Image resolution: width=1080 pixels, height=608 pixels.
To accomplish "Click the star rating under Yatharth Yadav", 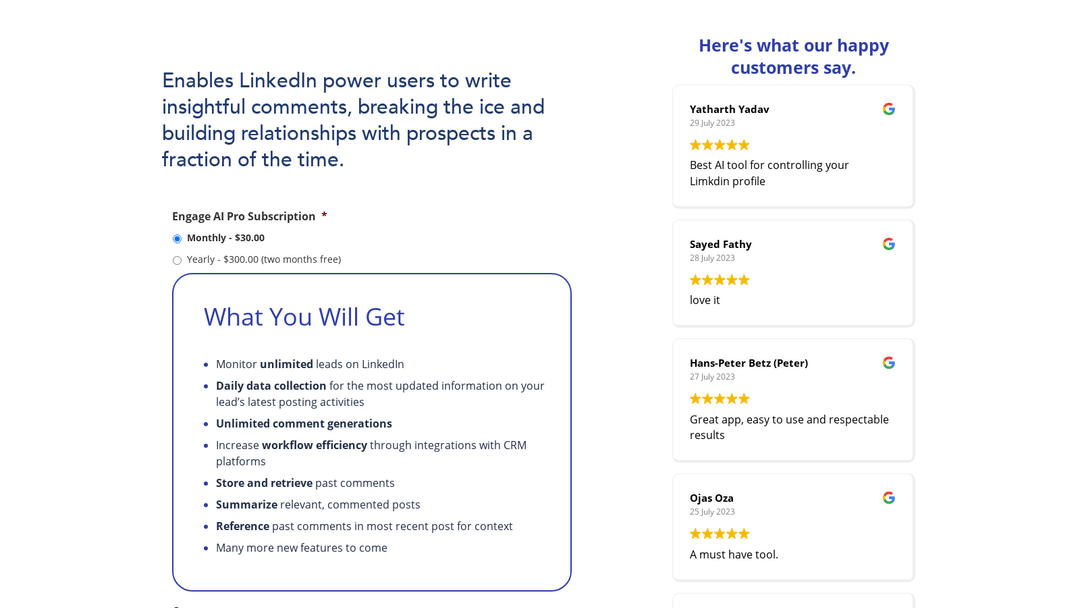I will (x=719, y=145).
